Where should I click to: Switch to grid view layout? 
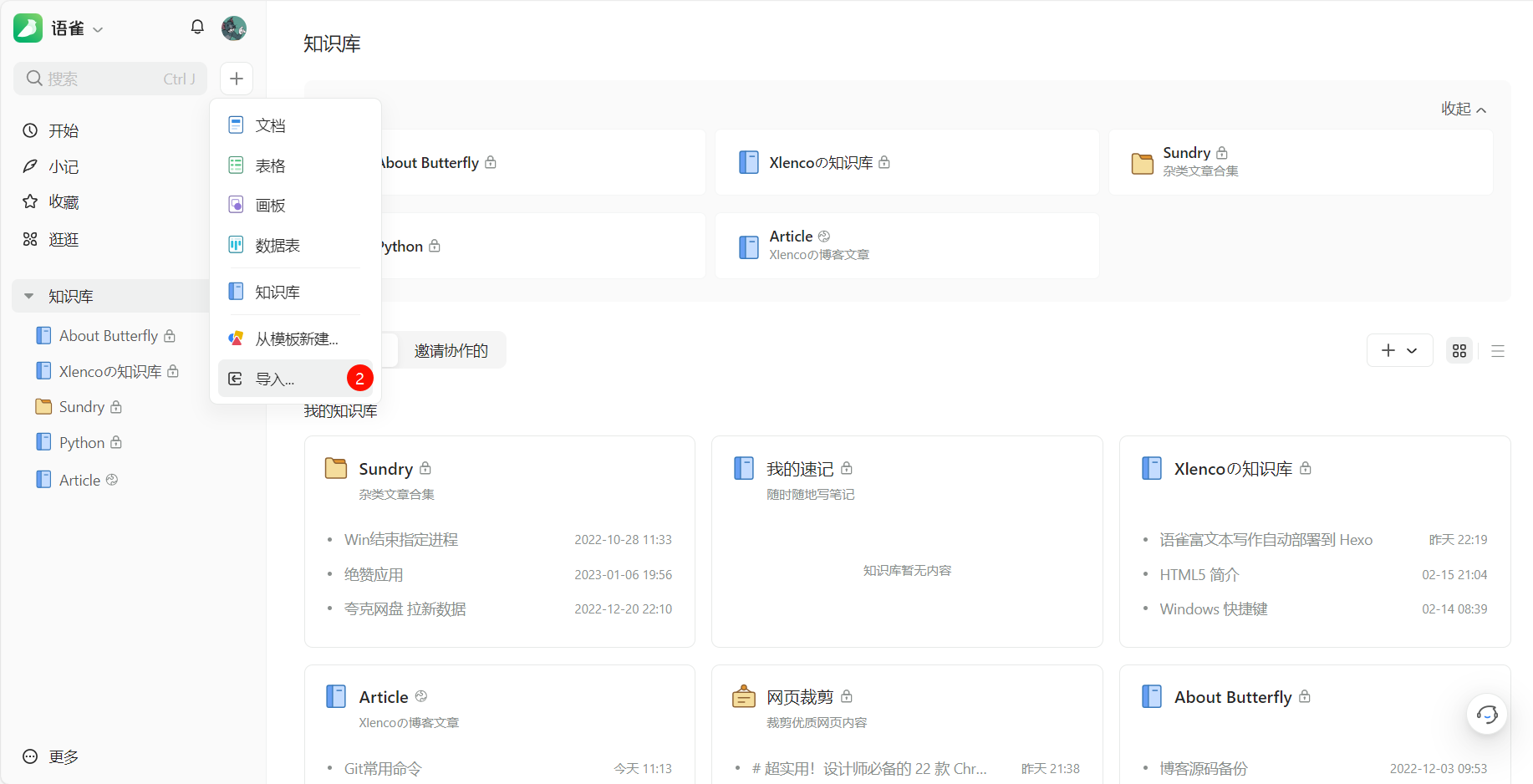click(1459, 351)
